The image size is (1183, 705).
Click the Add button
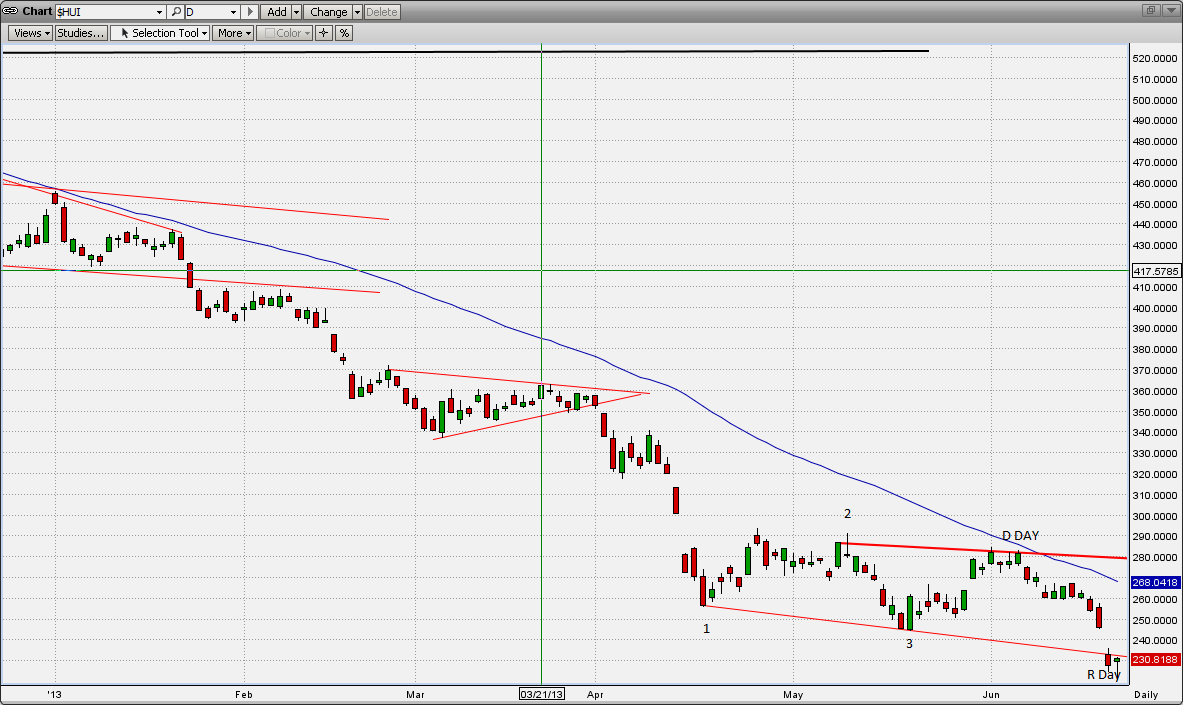(x=276, y=12)
